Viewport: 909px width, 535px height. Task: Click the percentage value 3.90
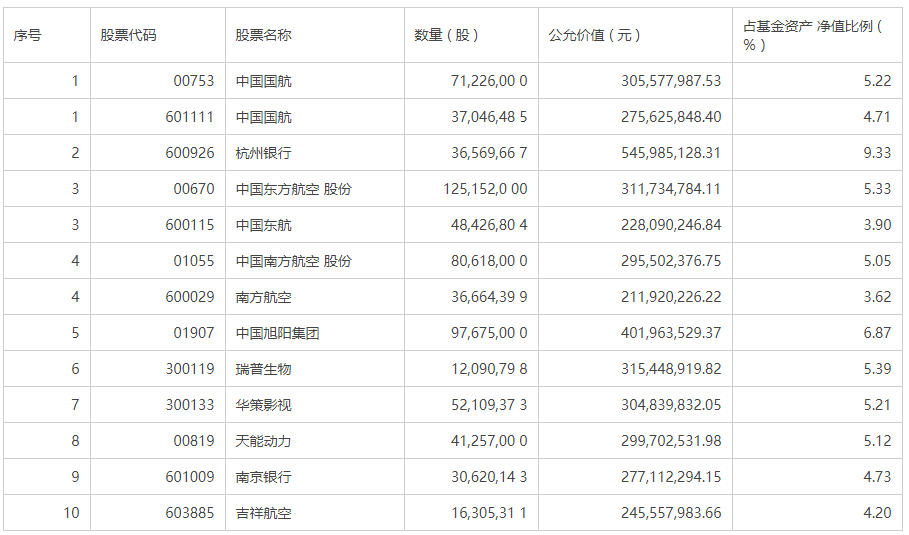point(877,225)
